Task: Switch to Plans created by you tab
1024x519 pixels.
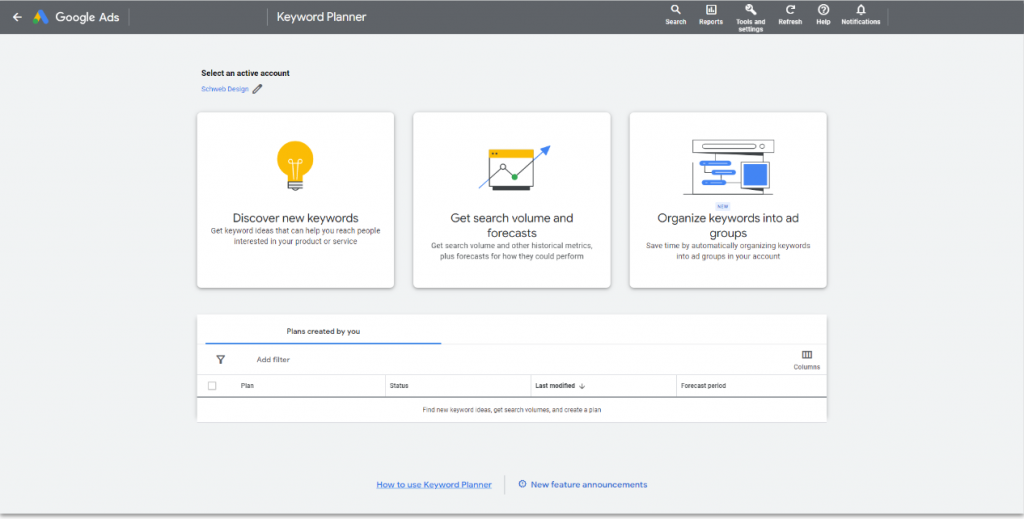Action: pyautogui.click(x=323, y=331)
